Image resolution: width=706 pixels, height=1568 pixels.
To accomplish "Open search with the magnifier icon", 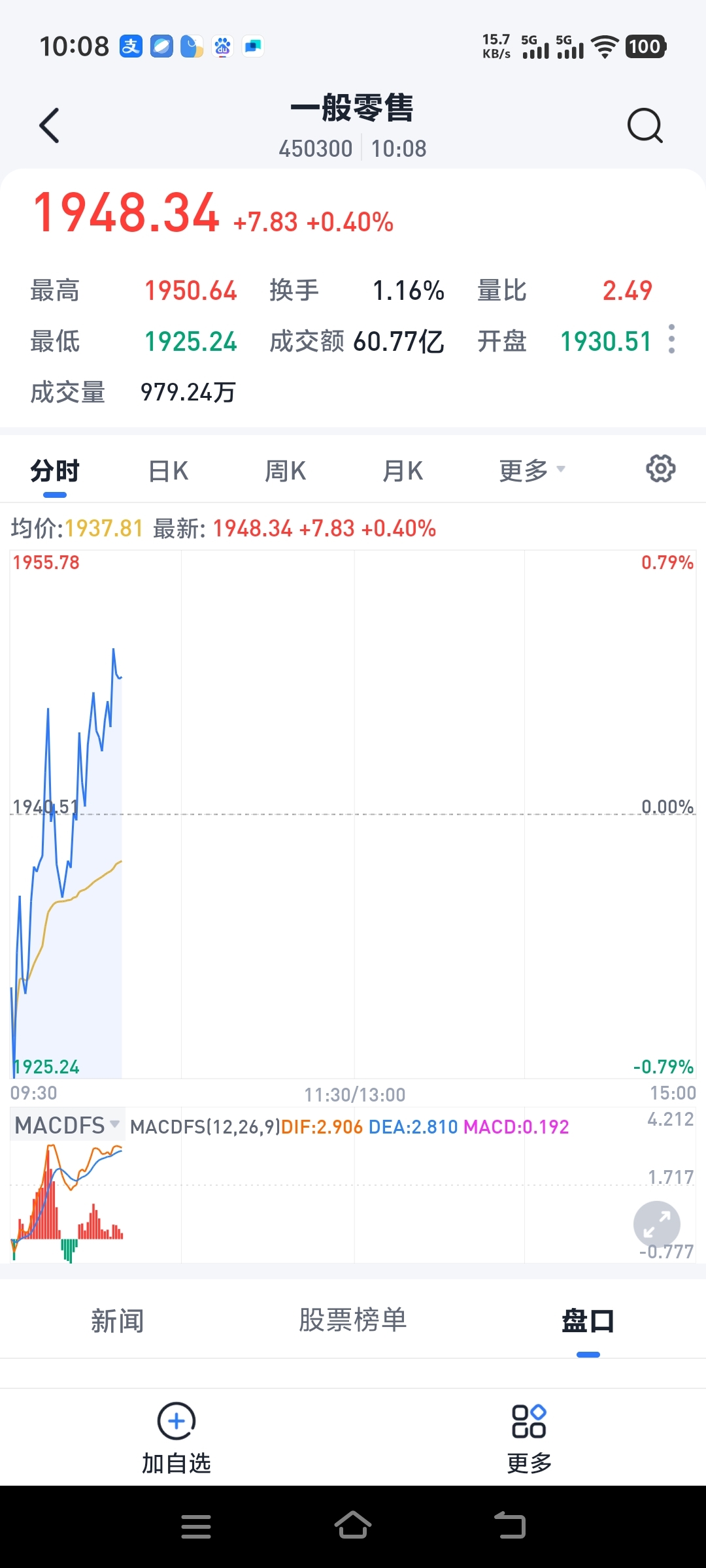I will click(x=645, y=125).
